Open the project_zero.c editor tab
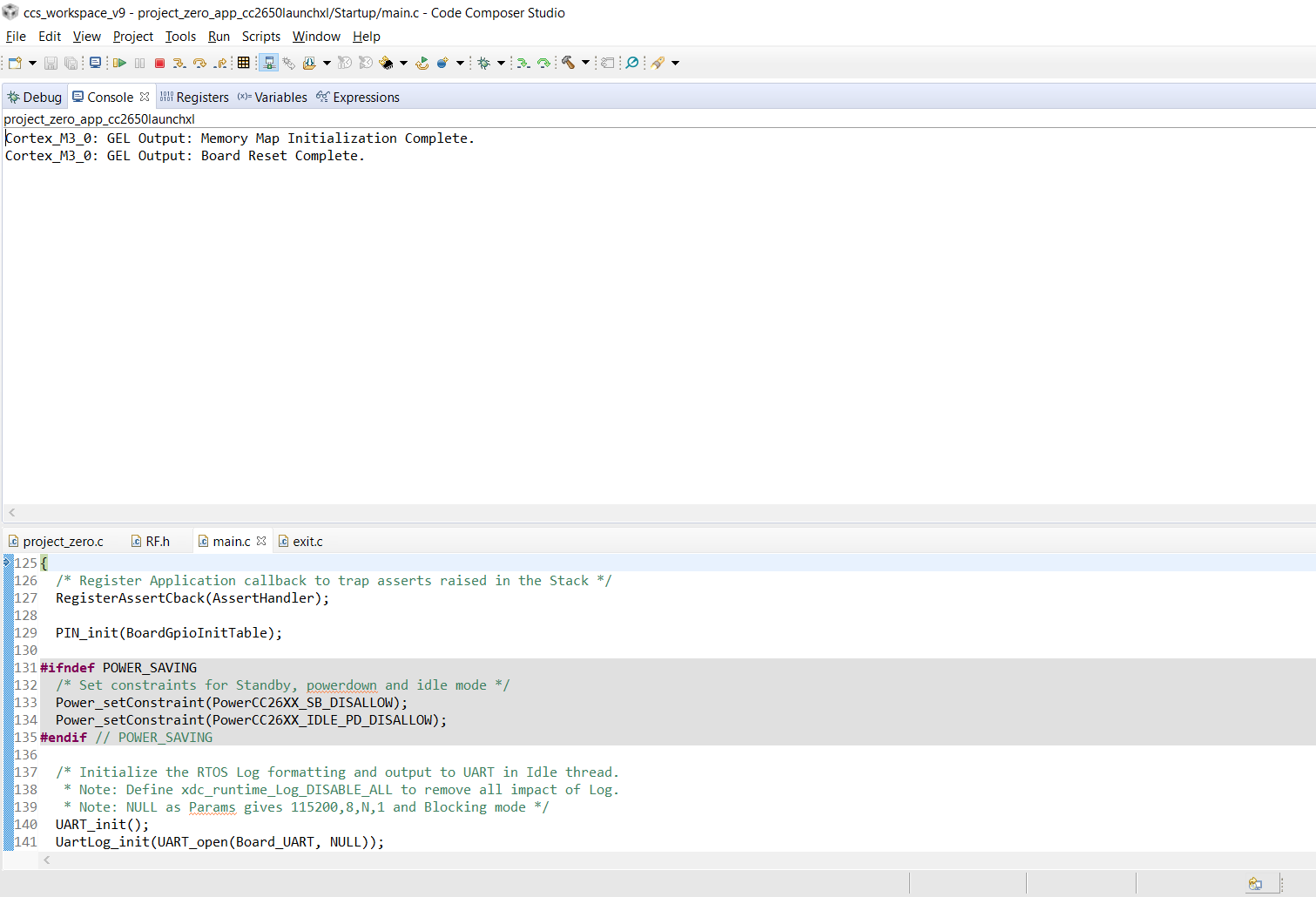1316x897 pixels. [56, 542]
